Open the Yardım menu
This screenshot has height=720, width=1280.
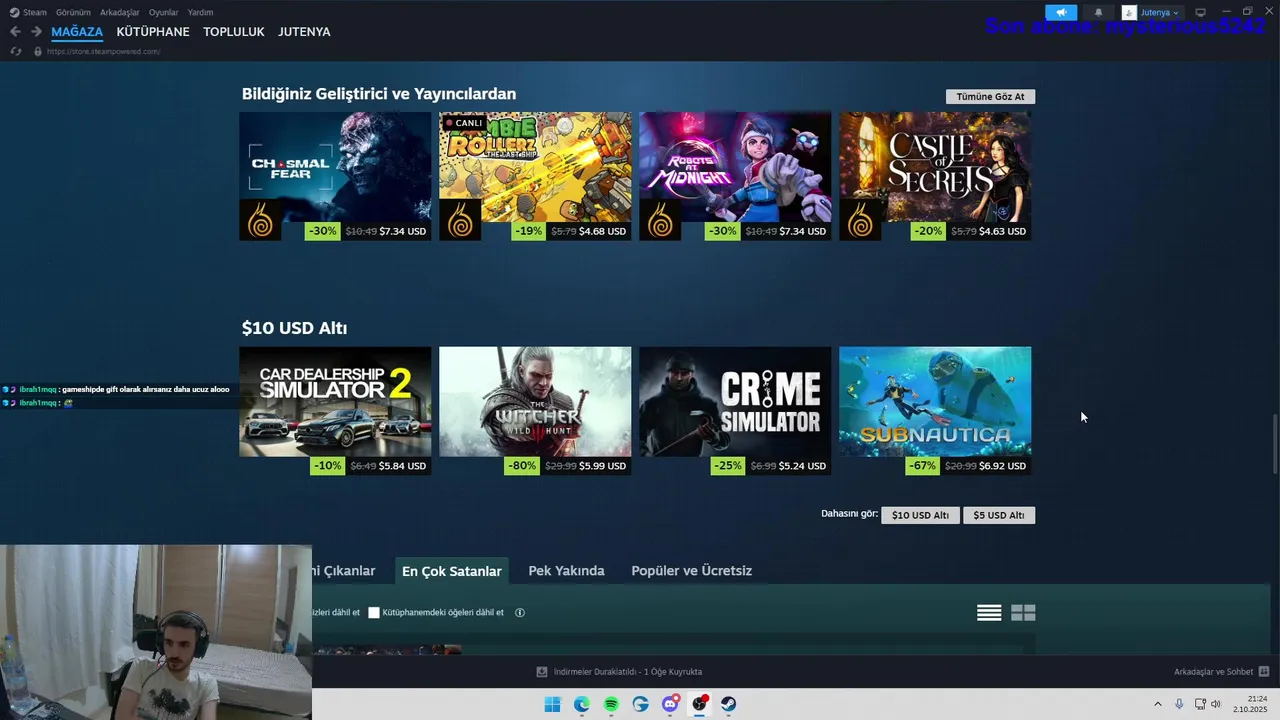click(201, 12)
